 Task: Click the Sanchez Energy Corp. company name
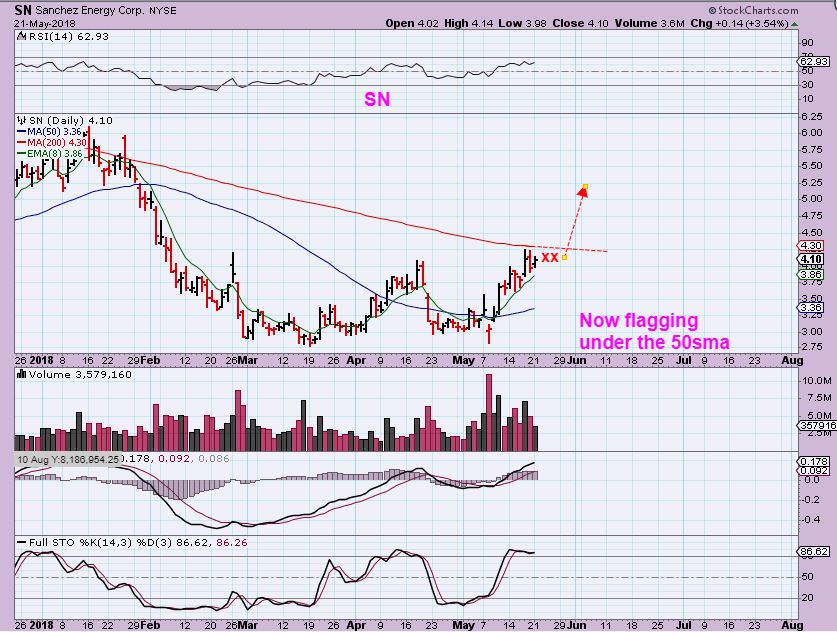point(89,10)
